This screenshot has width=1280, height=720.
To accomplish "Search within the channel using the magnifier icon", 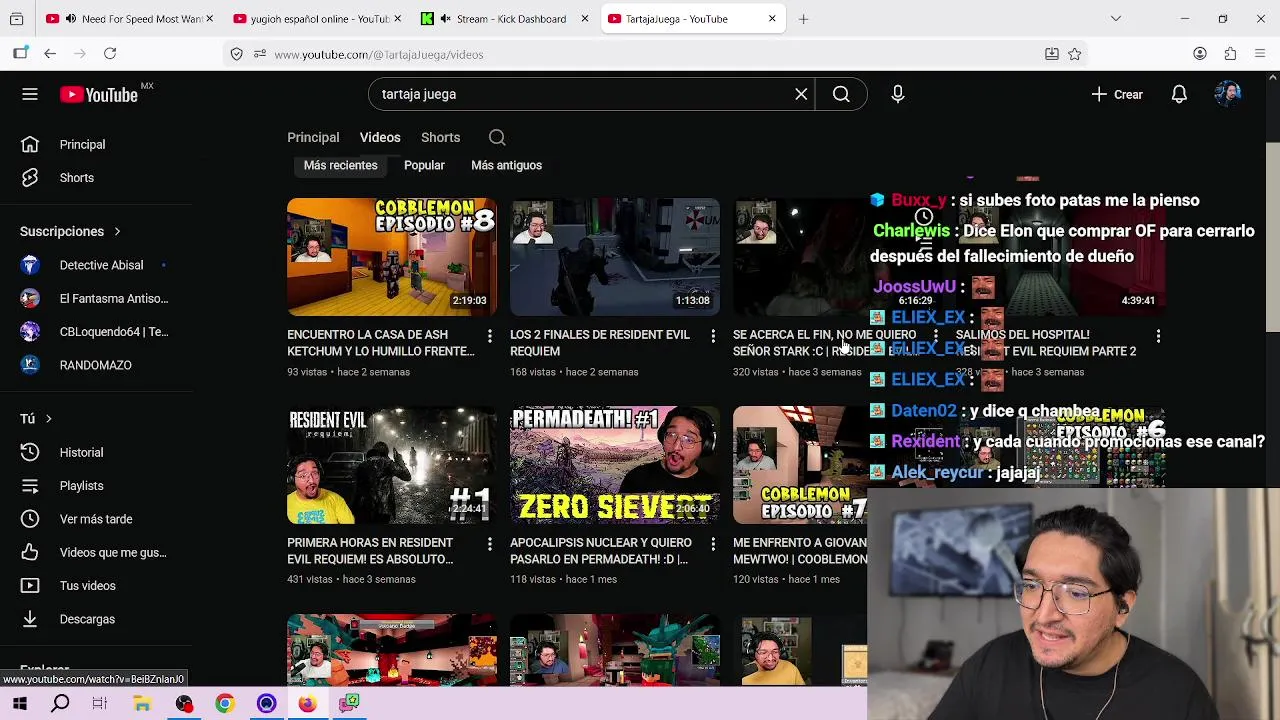I will 497,137.
